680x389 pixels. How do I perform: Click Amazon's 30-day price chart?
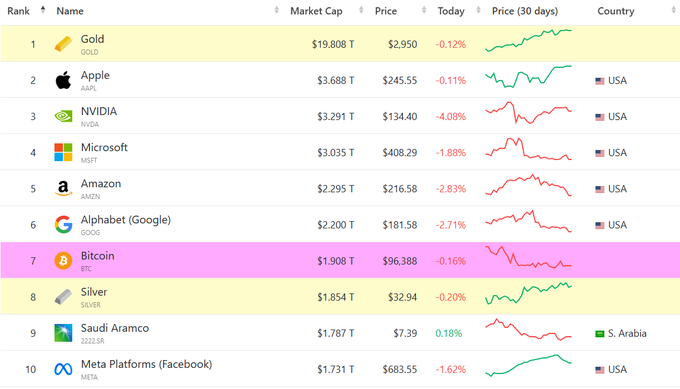click(528, 185)
